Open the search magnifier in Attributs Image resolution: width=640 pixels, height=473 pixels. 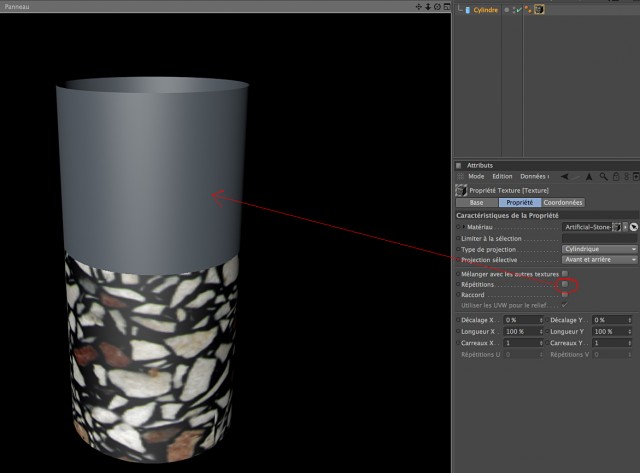603,177
